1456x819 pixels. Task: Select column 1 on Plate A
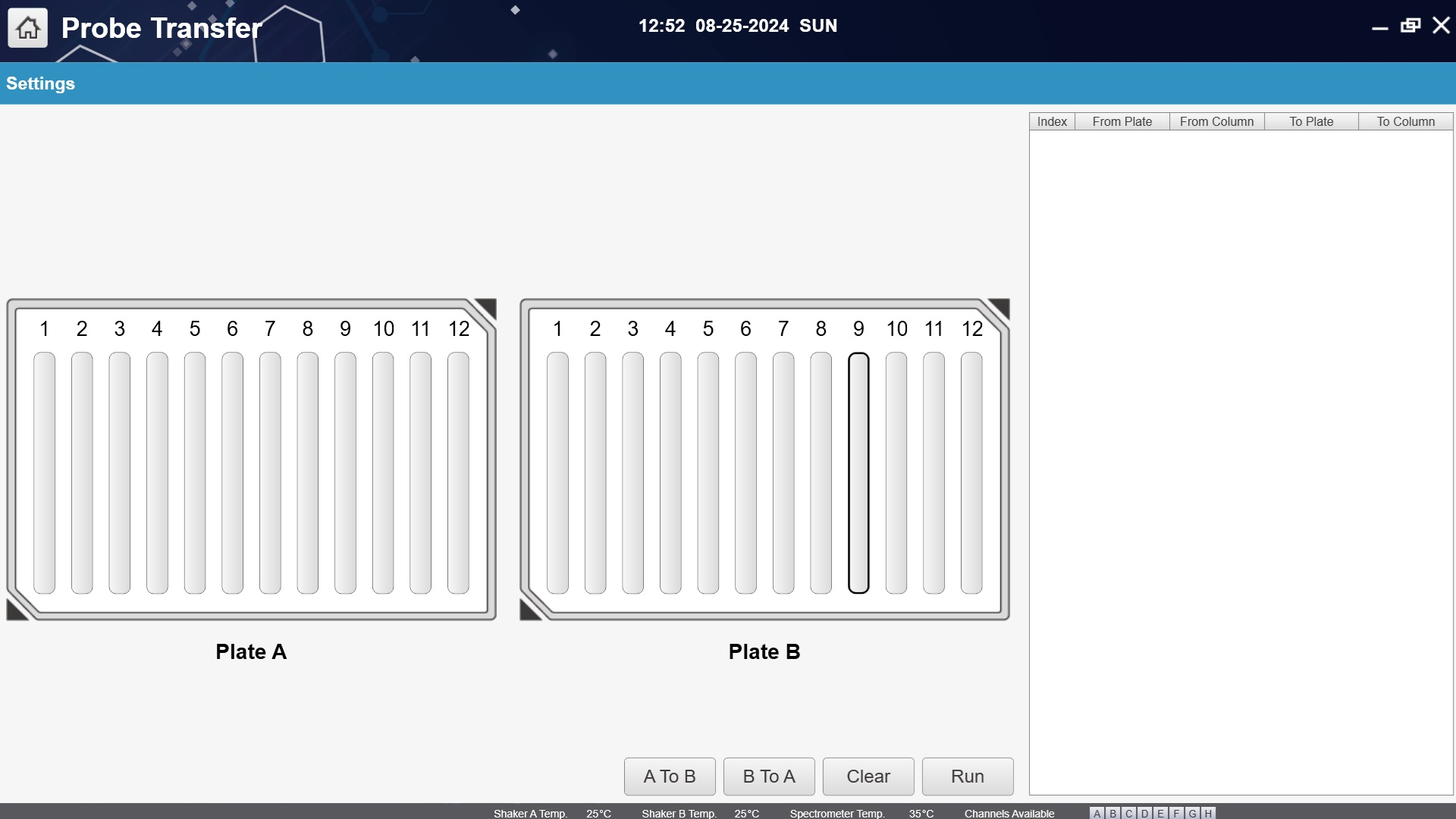(44, 472)
